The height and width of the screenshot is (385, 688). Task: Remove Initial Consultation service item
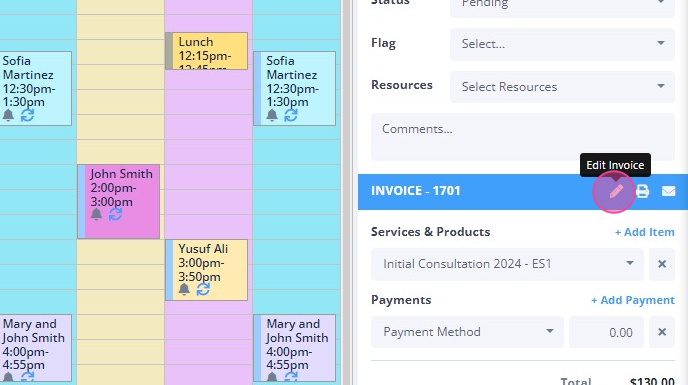point(662,264)
